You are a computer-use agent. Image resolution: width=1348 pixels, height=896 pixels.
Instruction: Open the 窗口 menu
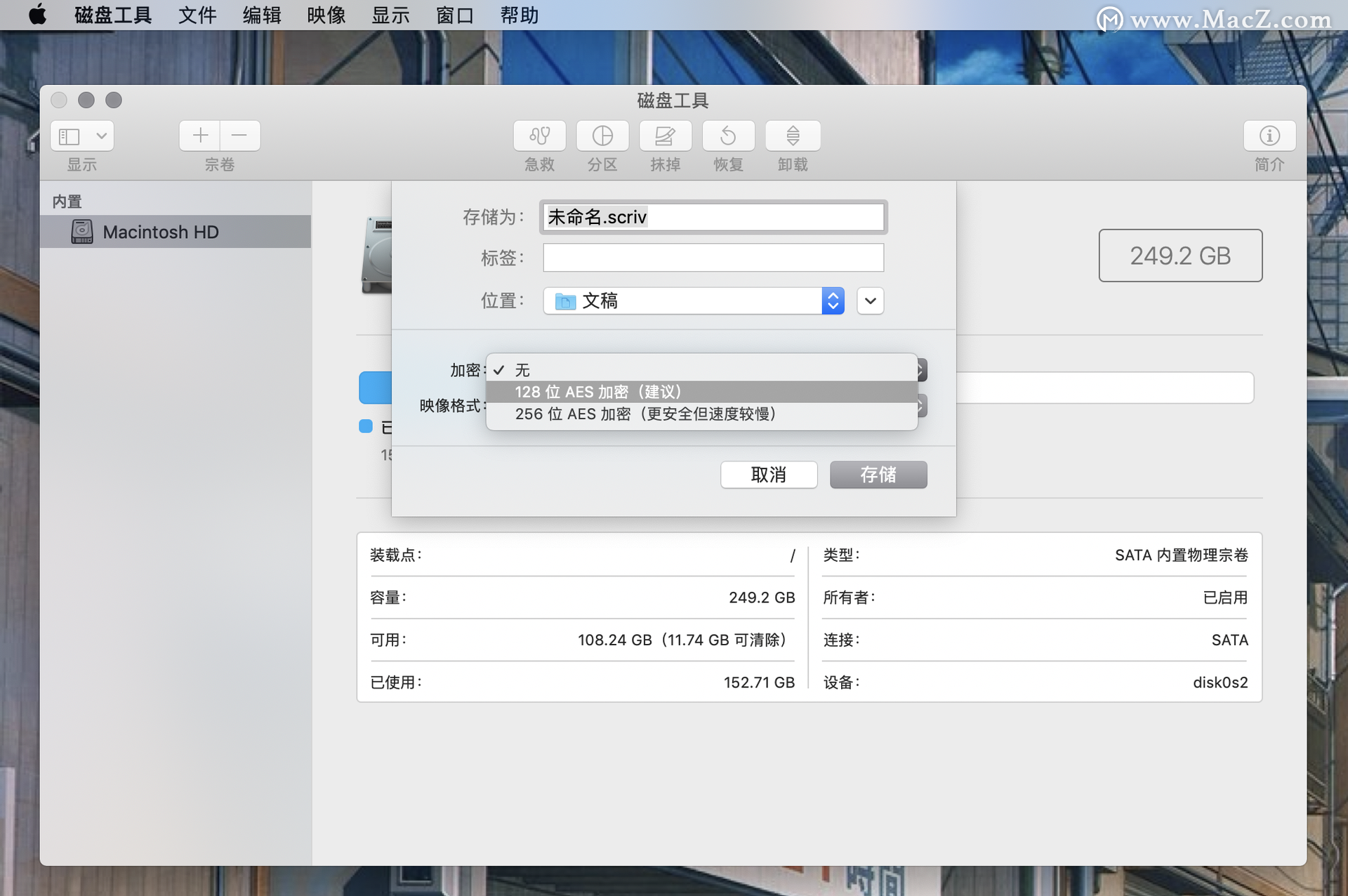(455, 15)
